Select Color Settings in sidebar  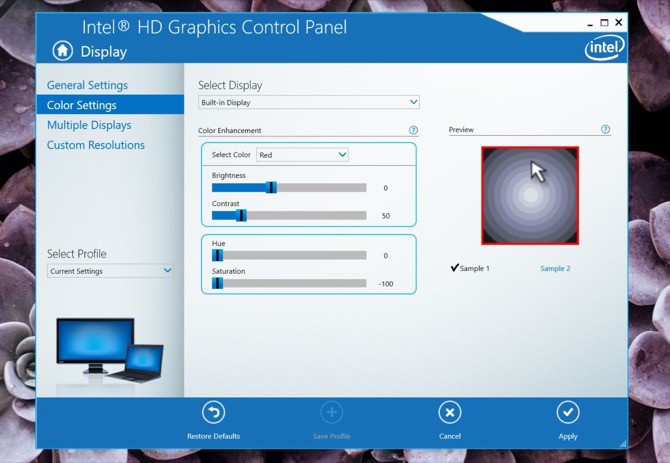pyautogui.click(x=82, y=105)
